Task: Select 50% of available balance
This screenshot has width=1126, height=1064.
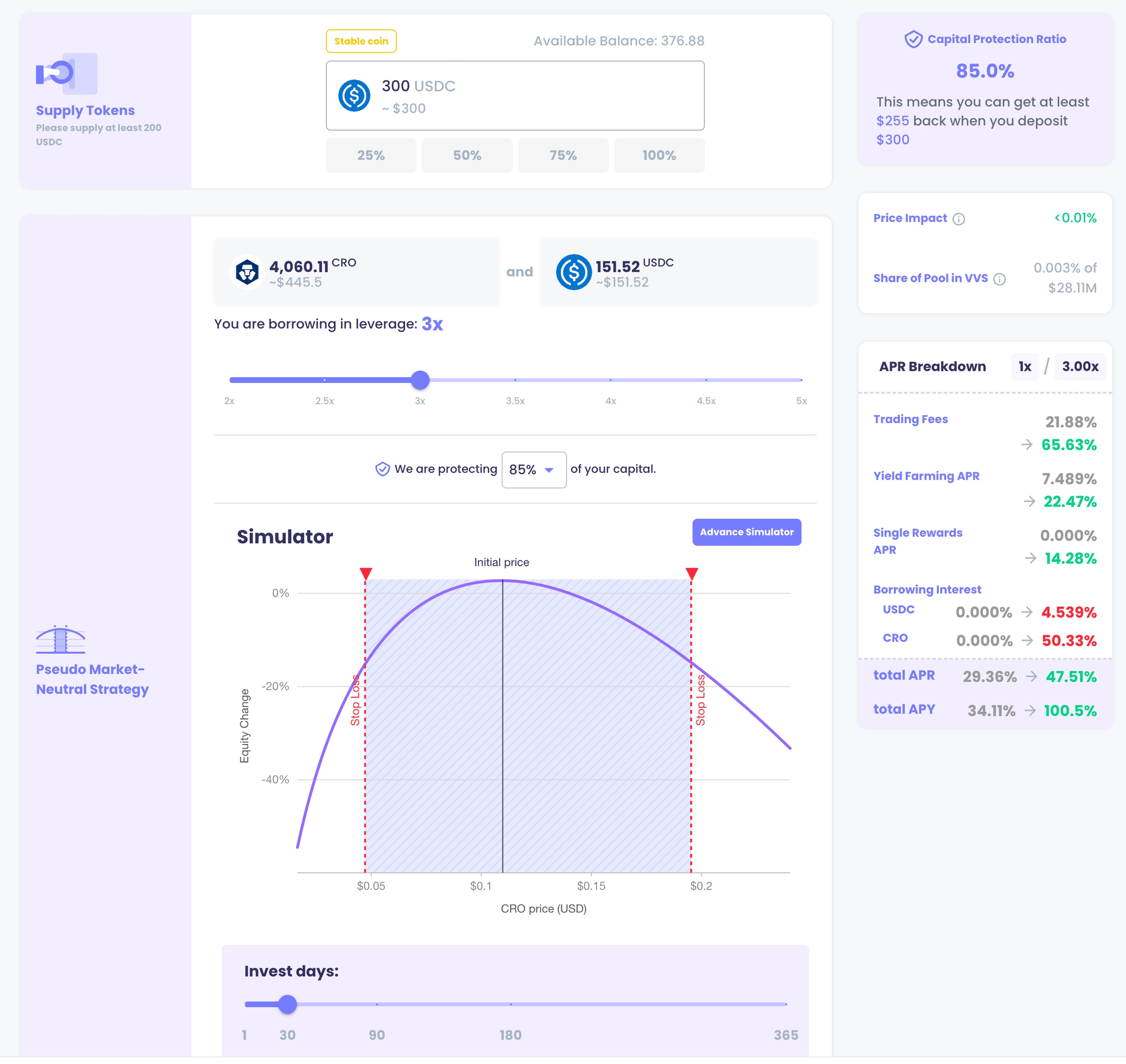Action: (467, 155)
